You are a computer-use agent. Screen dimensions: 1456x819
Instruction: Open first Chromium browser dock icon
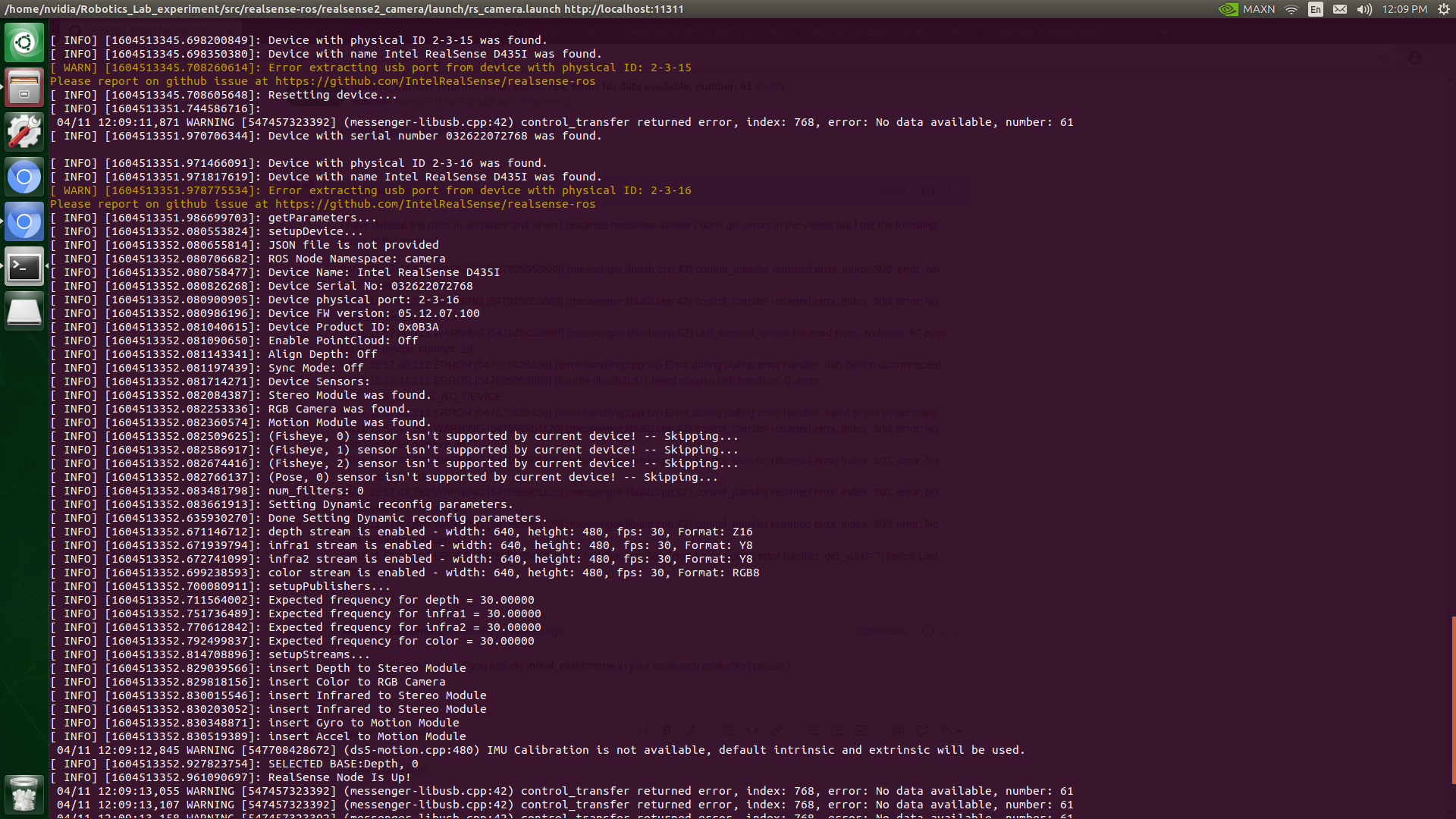(x=24, y=177)
